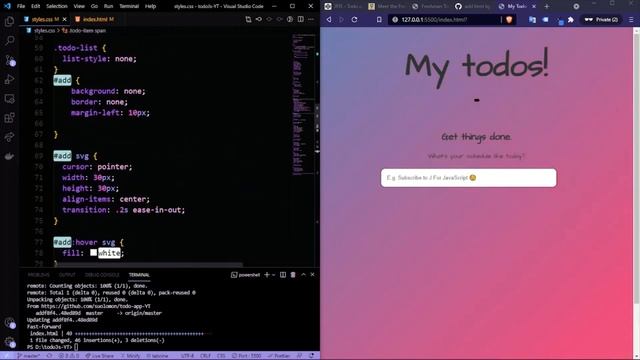
Task: Open editor More Actions ellipsis
Action: pyautogui.click(x=311, y=19)
